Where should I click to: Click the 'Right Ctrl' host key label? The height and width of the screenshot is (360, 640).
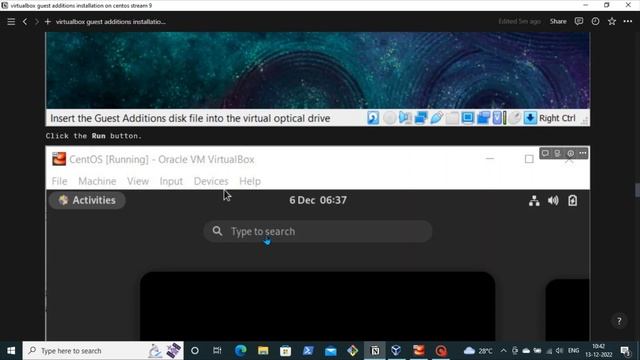(557, 118)
